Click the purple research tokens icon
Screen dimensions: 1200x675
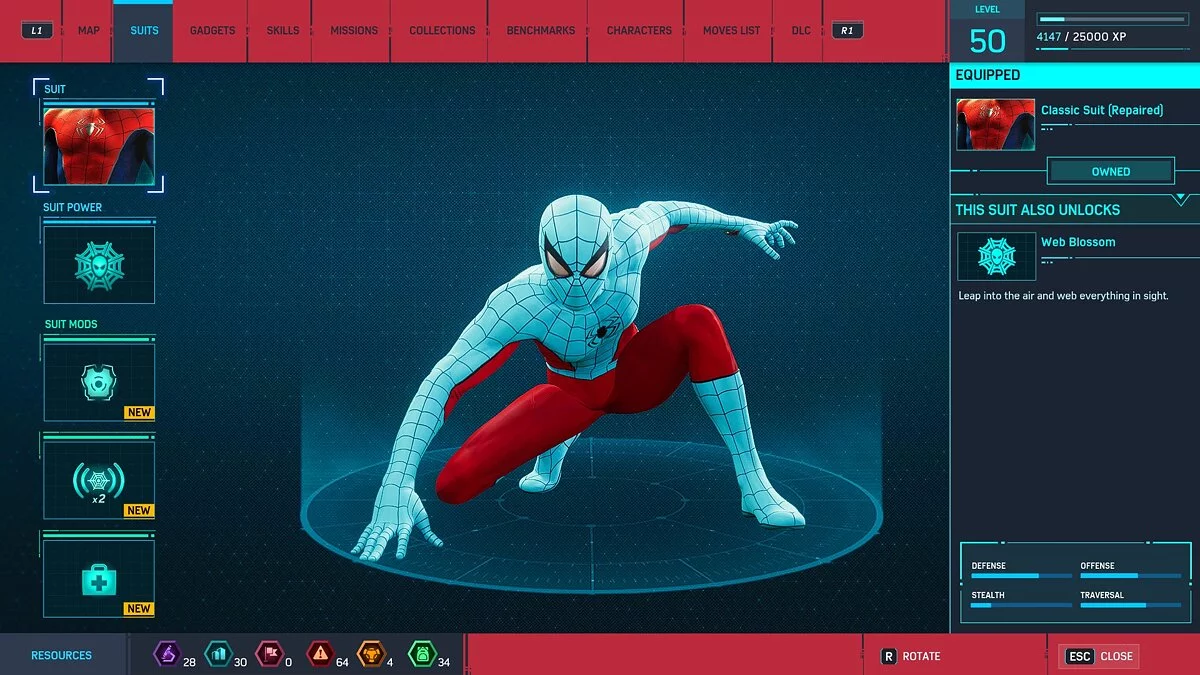168,655
